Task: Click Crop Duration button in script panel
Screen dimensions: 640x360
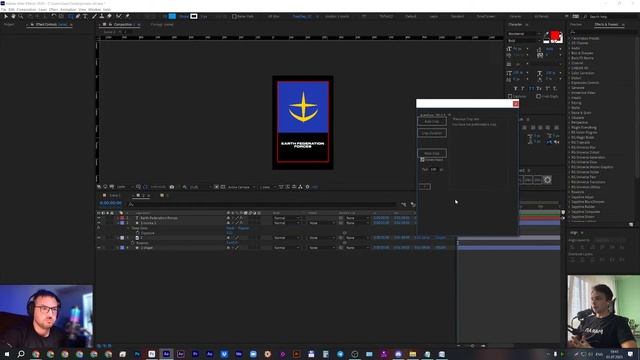Action: point(432,133)
